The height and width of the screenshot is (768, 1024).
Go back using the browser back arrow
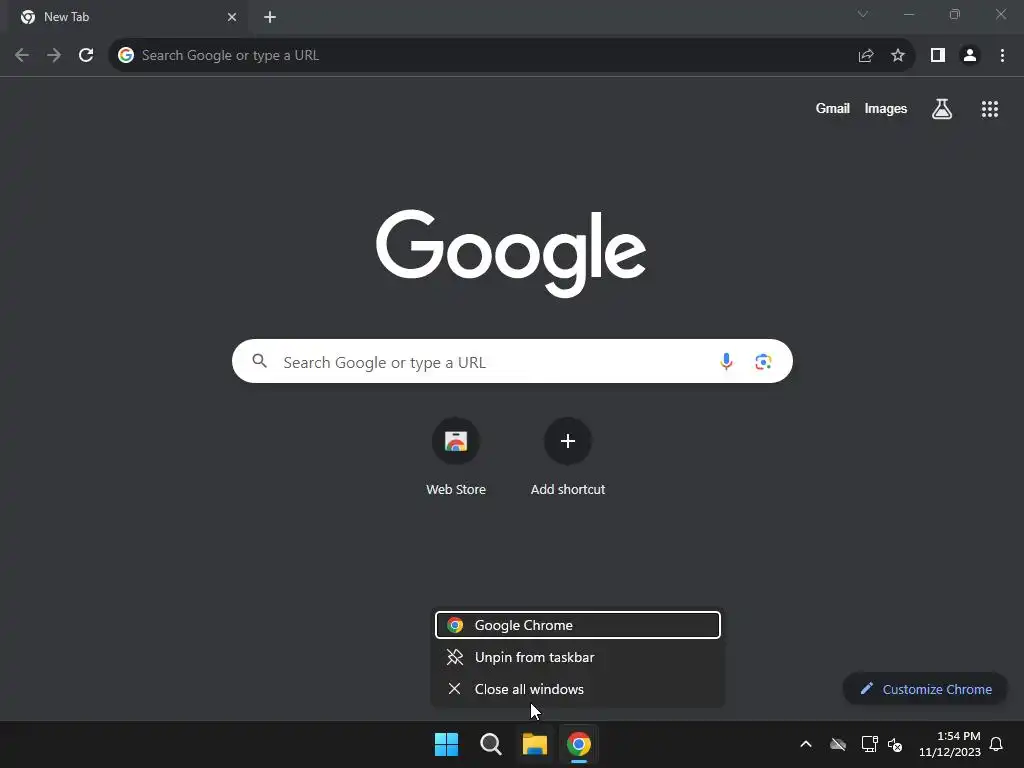(x=22, y=56)
